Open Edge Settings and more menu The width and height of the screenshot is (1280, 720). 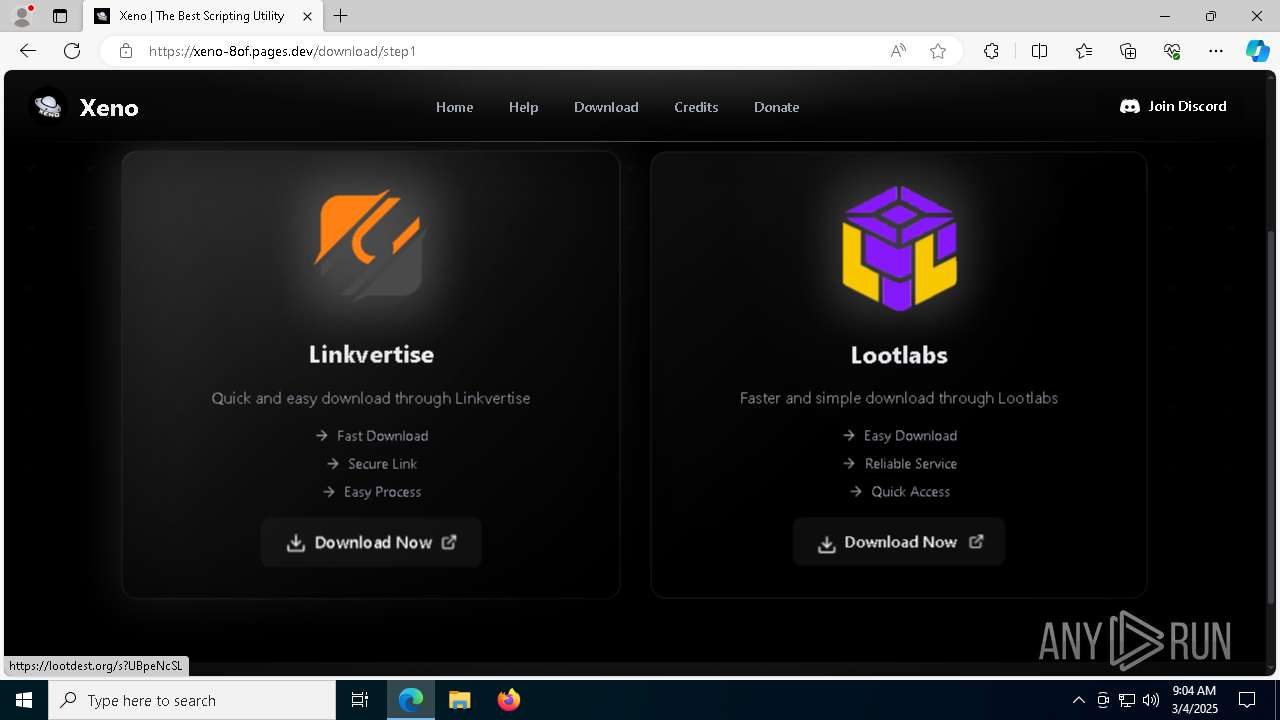[x=1216, y=51]
